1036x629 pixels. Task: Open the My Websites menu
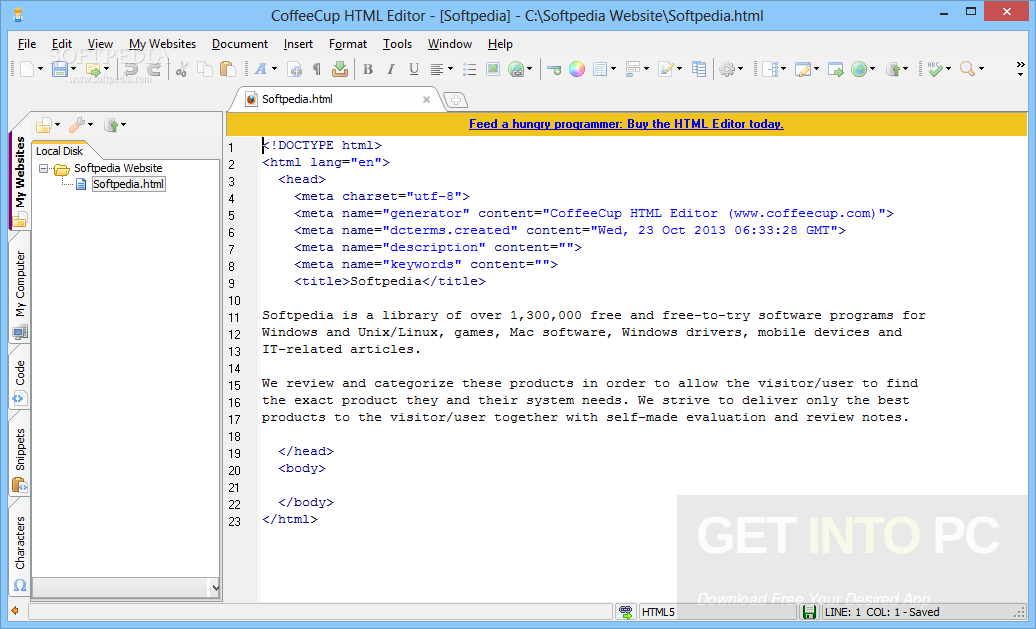[163, 44]
